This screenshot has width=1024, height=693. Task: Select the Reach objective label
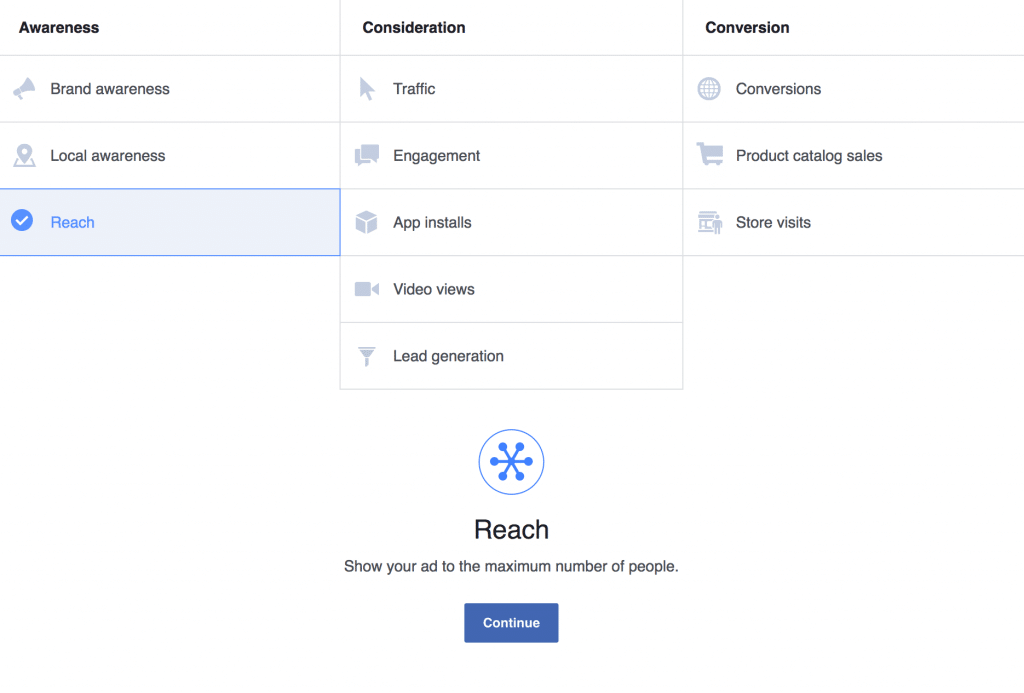tap(72, 222)
